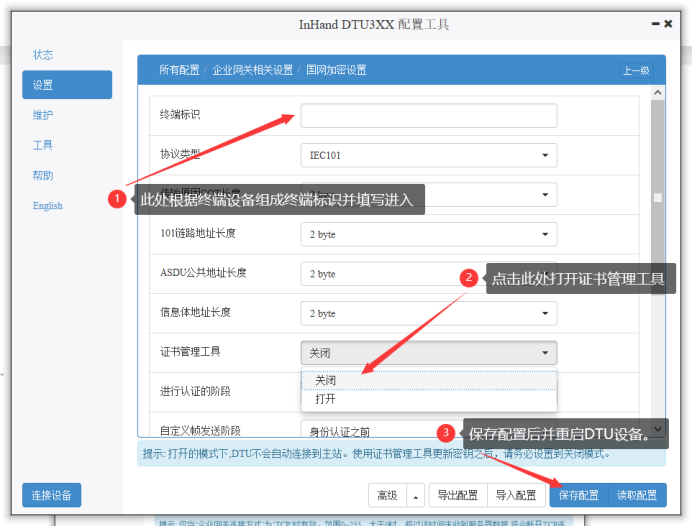Switch to the 工具 sidebar section
This screenshot has width=692, height=527.
[43, 145]
